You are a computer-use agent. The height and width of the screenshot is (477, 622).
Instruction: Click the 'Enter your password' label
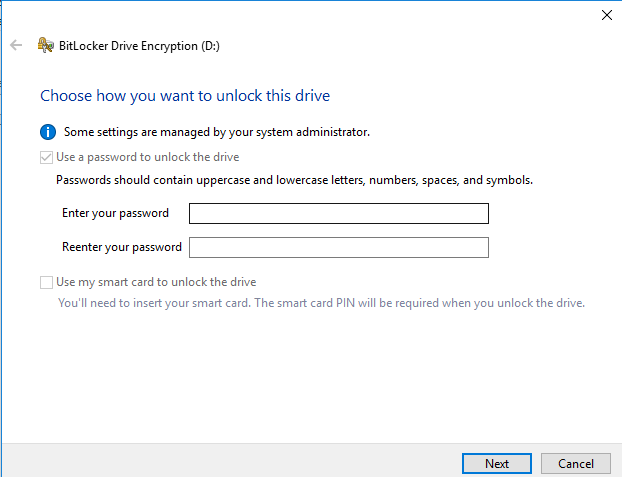click(x=115, y=213)
